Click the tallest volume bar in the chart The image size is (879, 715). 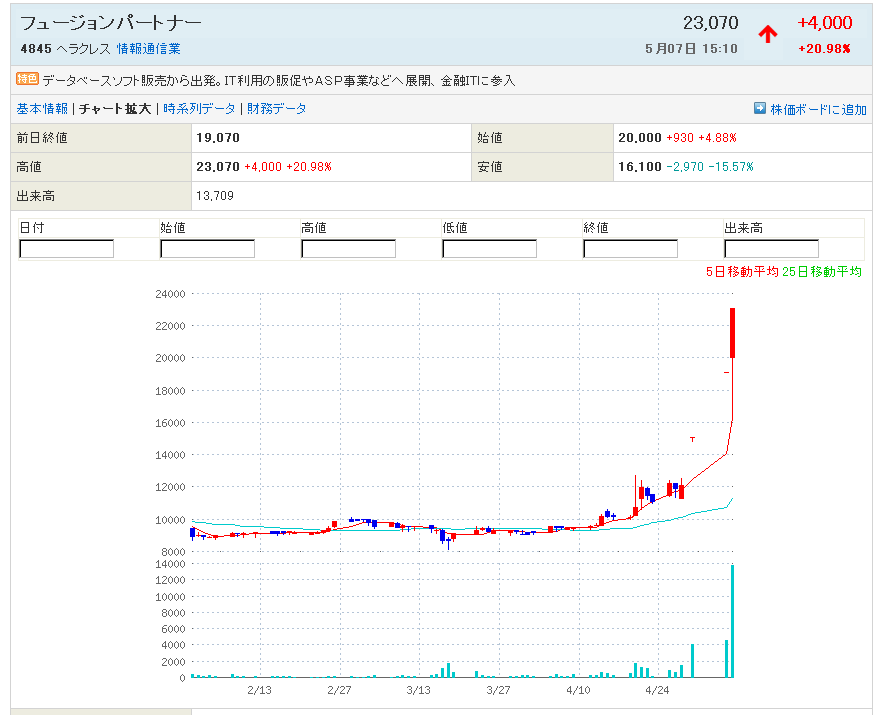coord(733,621)
